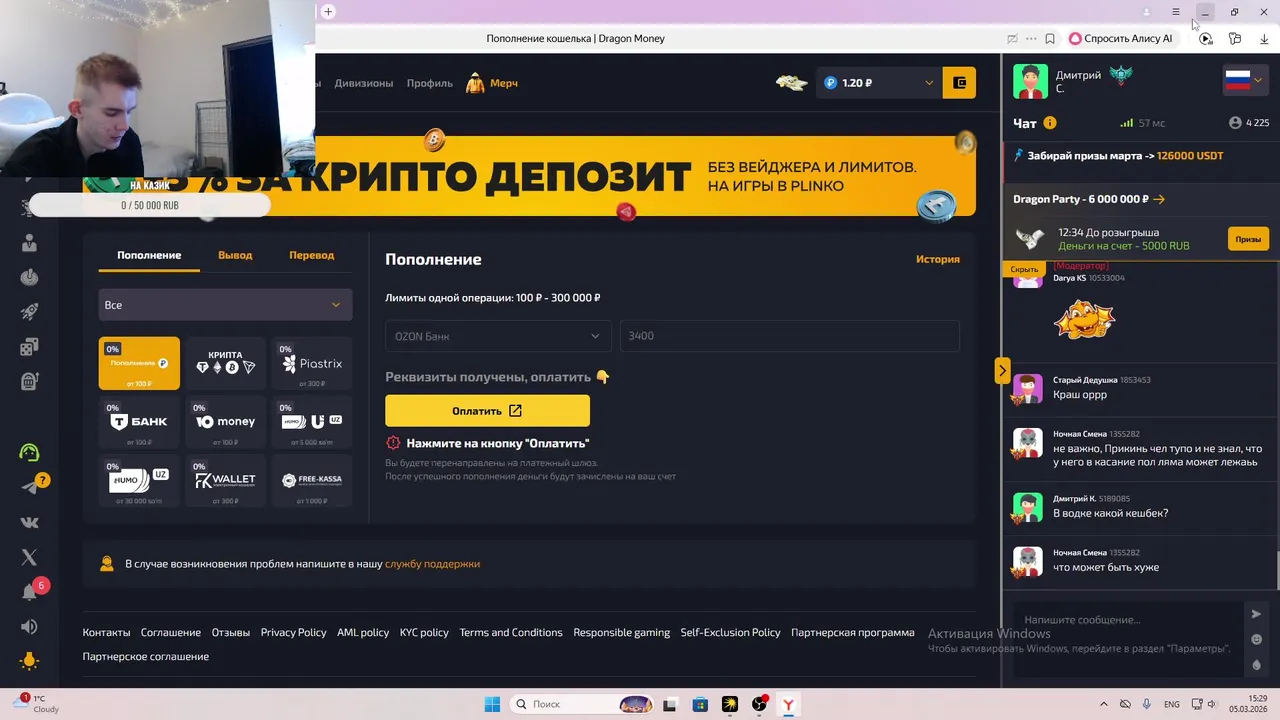Viewport: 1280px width, 720px height.
Task: Open the Мерч menu item
Action: 504,83
